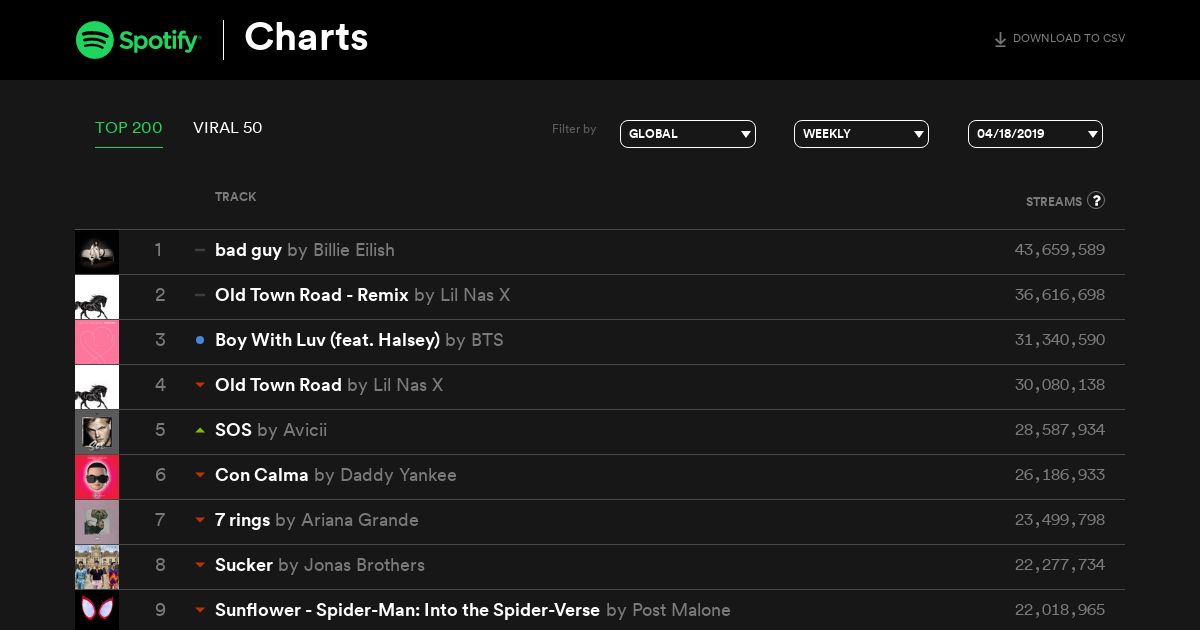Click the red down arrow beside Con Calma
This screenshot has width=1200, height=630.
(200, 475)
